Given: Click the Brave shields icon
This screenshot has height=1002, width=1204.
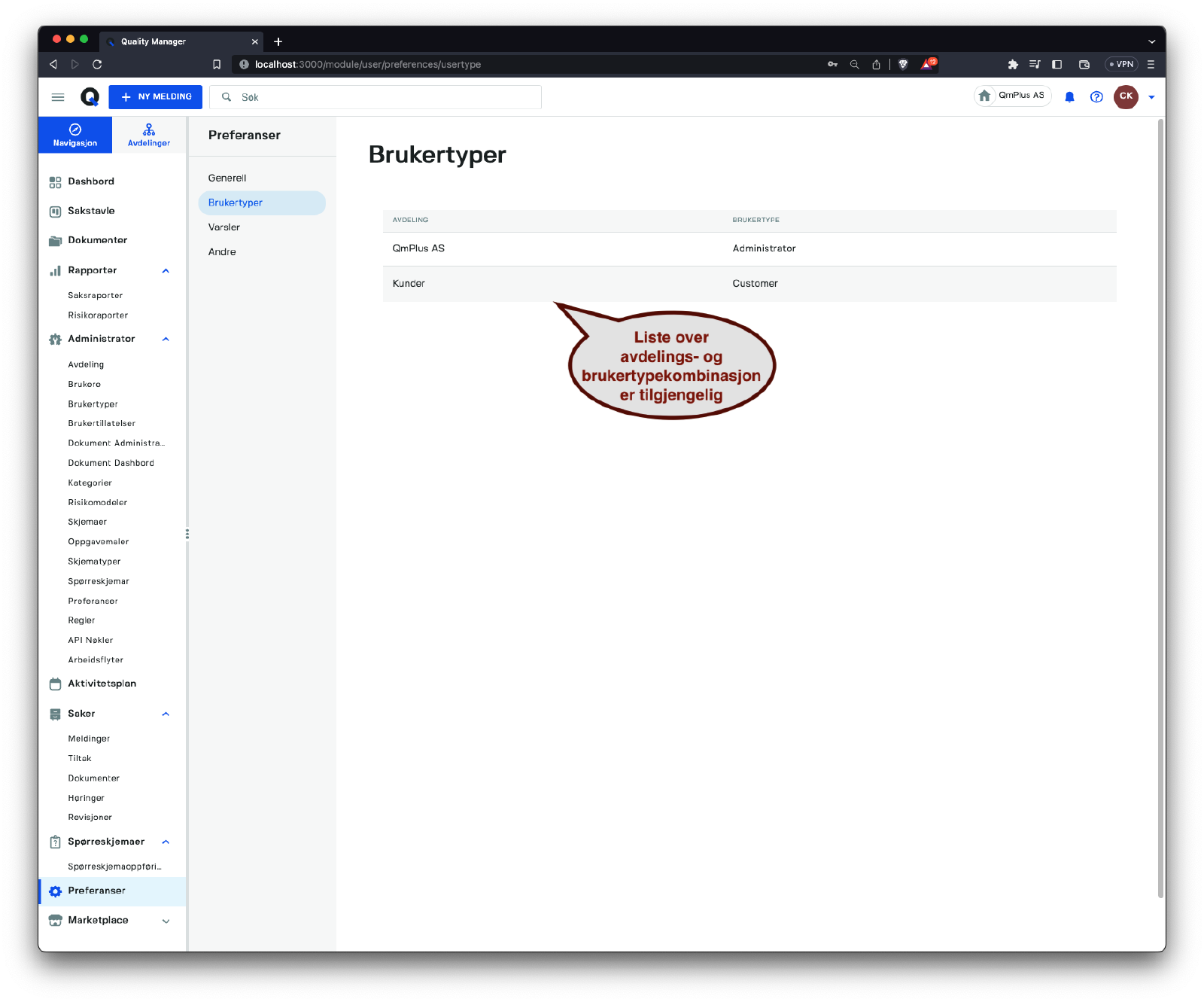Looking at the screenshot, I should tap(903, 65).
